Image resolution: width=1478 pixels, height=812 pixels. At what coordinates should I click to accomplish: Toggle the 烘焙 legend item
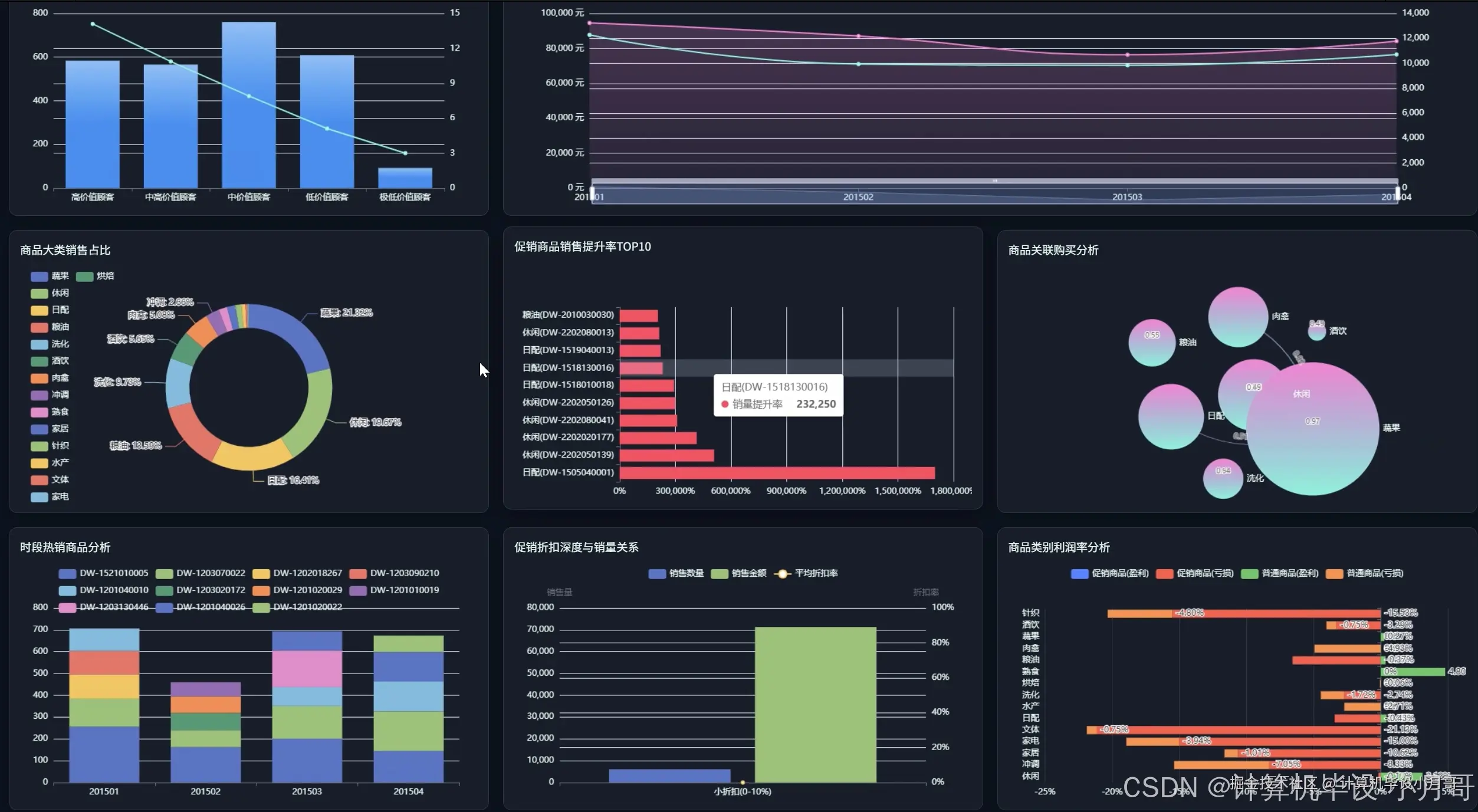pyautogui.click(x=85, y=277)
